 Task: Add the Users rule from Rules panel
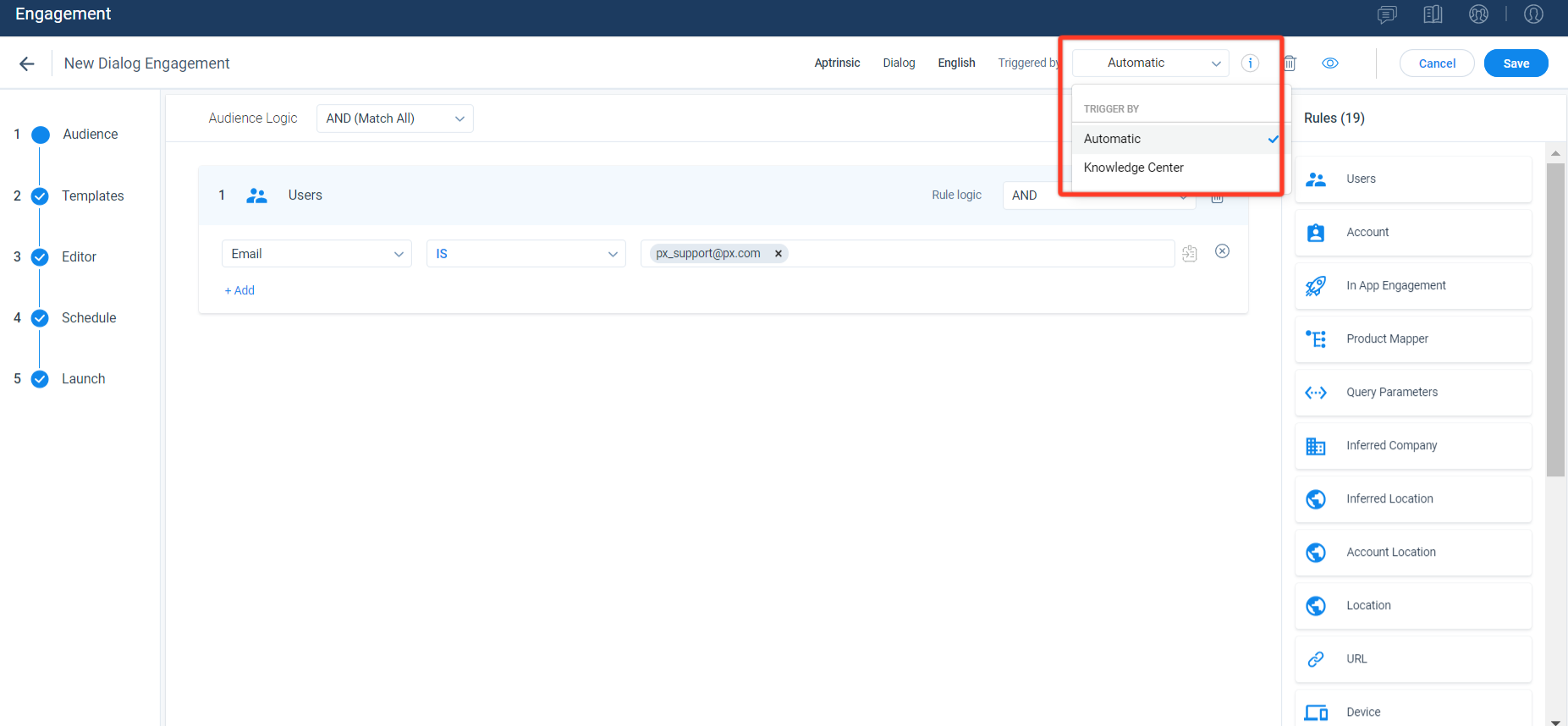tap(1413, 179)
